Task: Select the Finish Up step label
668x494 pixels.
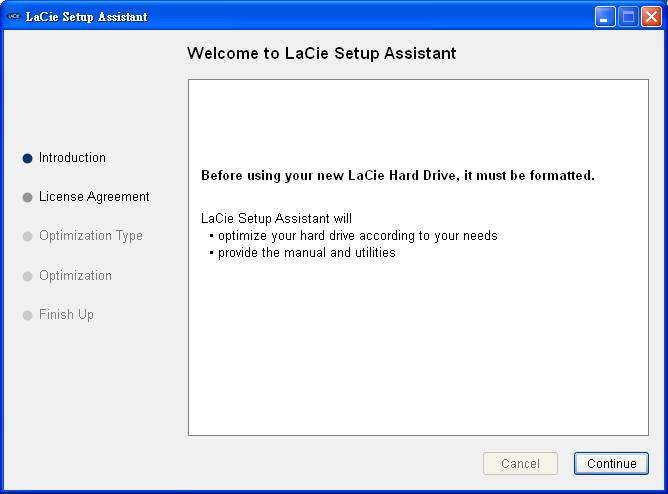Action: click(66, 315)
